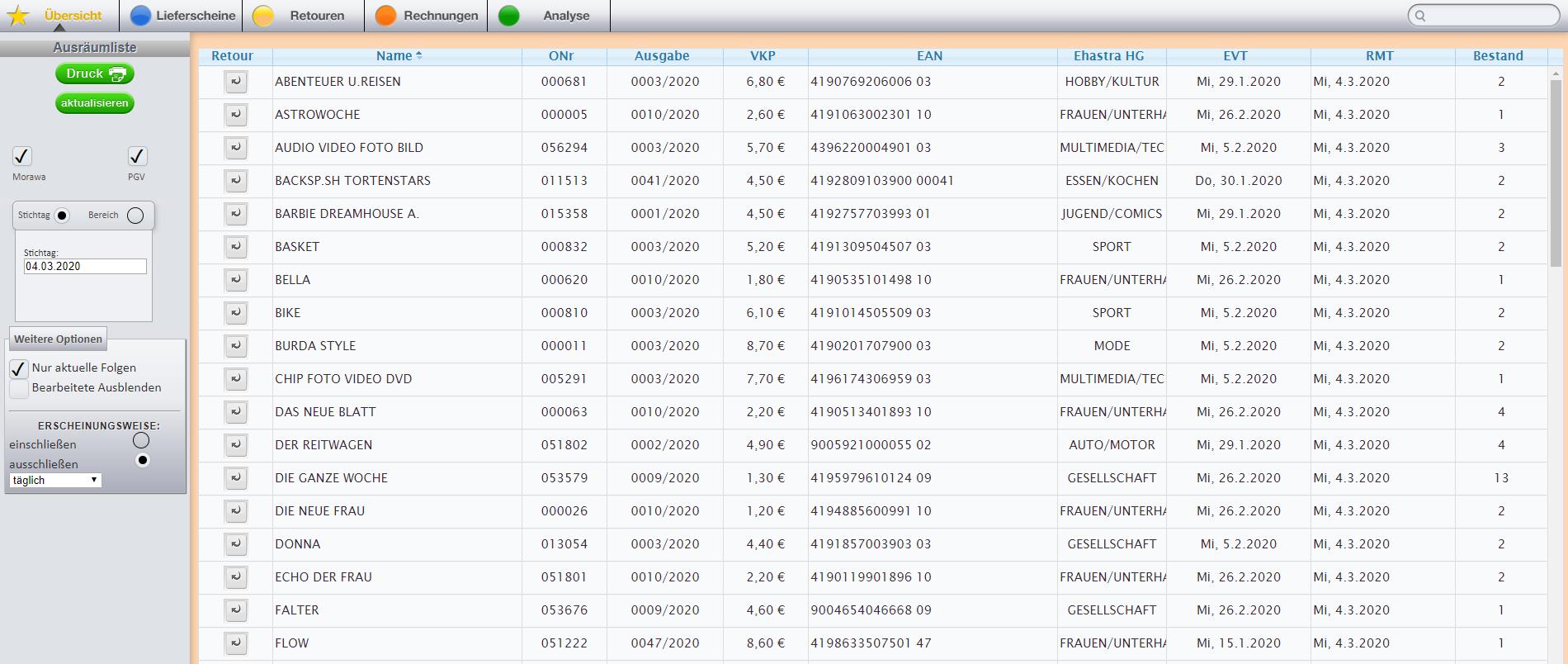This screenshot has height=664, width=1568.
Task: Select the ausschließen radio button
Action: coord(143,460)
